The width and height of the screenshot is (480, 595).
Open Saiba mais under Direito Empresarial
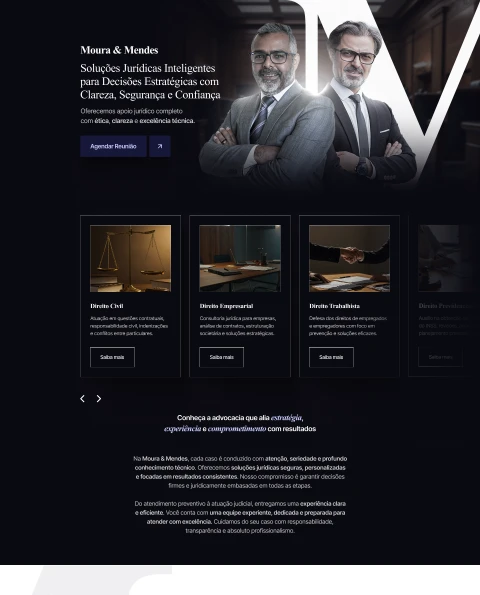222,357
